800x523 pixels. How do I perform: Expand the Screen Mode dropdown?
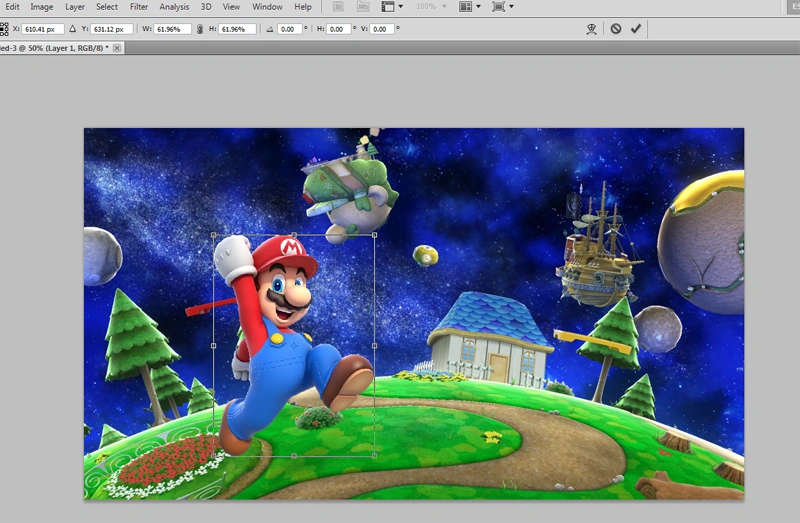(502, 7)
